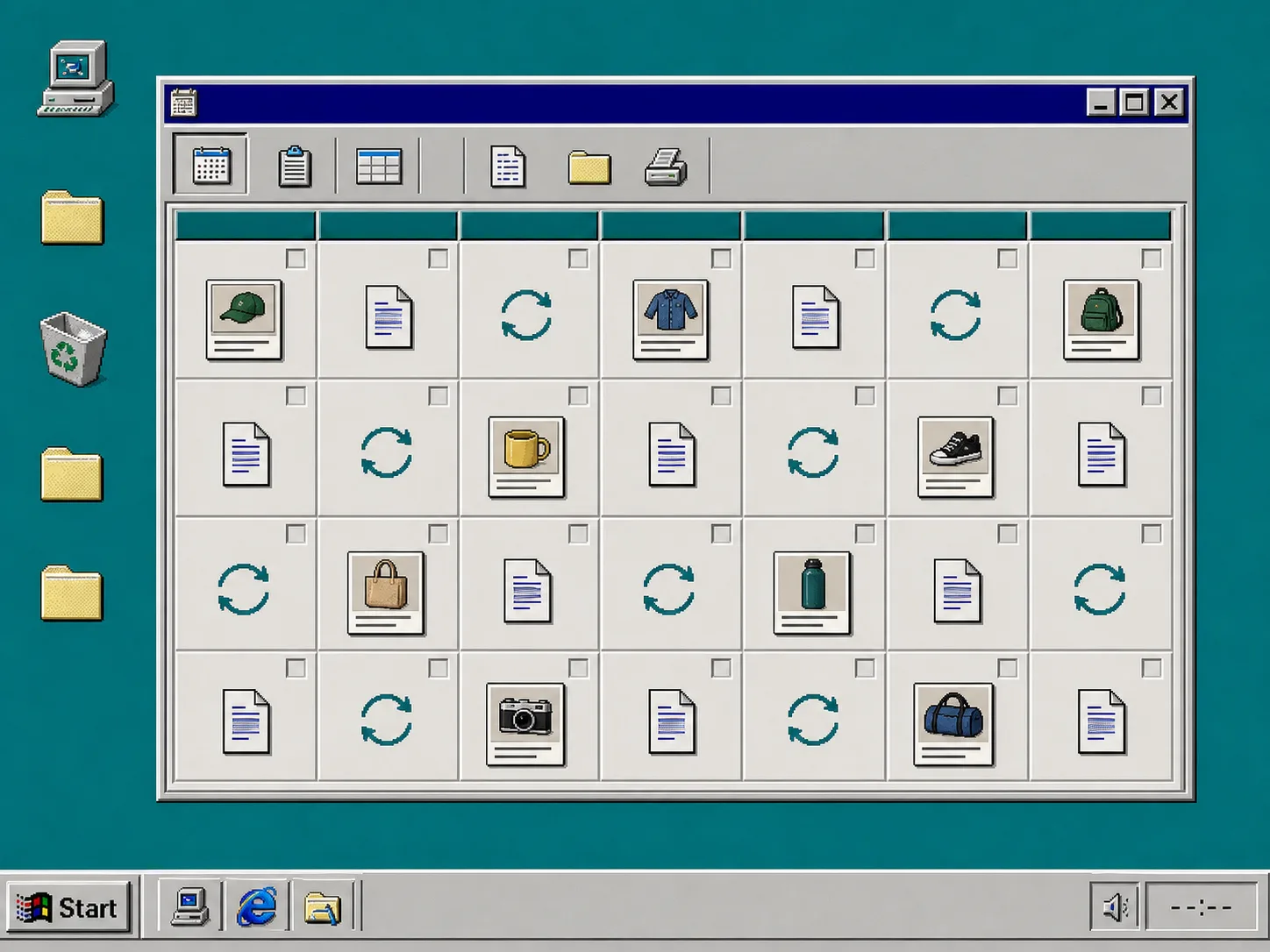The width and height of the screenshot is (1270, 952).
Task: Open the My Computer desktop icon
Action: pos(75,79)
